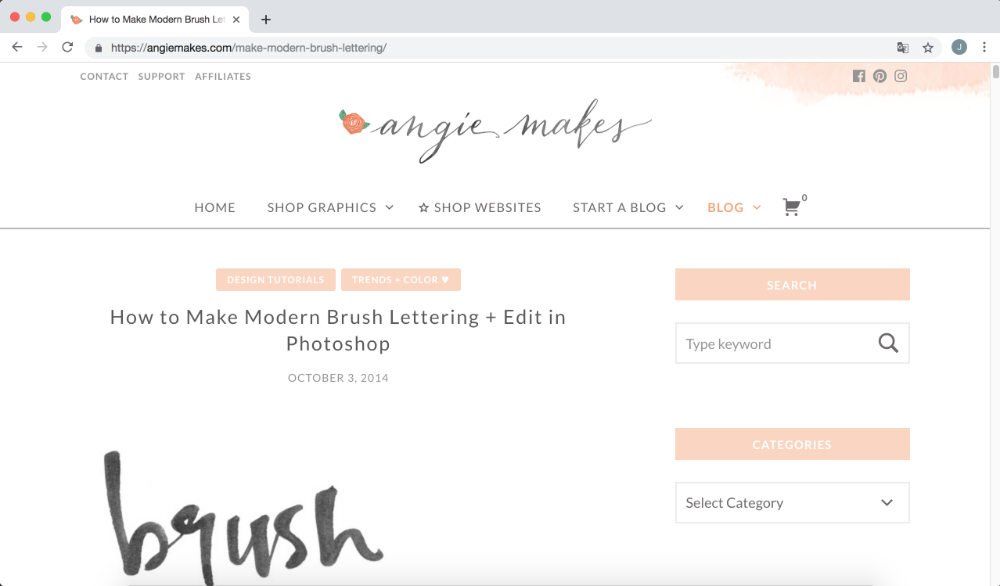This screenshot has width=1000, height=586.
Task: Open the Pinterest social icon
Action: pyautogui.click(x=879, y=76)
